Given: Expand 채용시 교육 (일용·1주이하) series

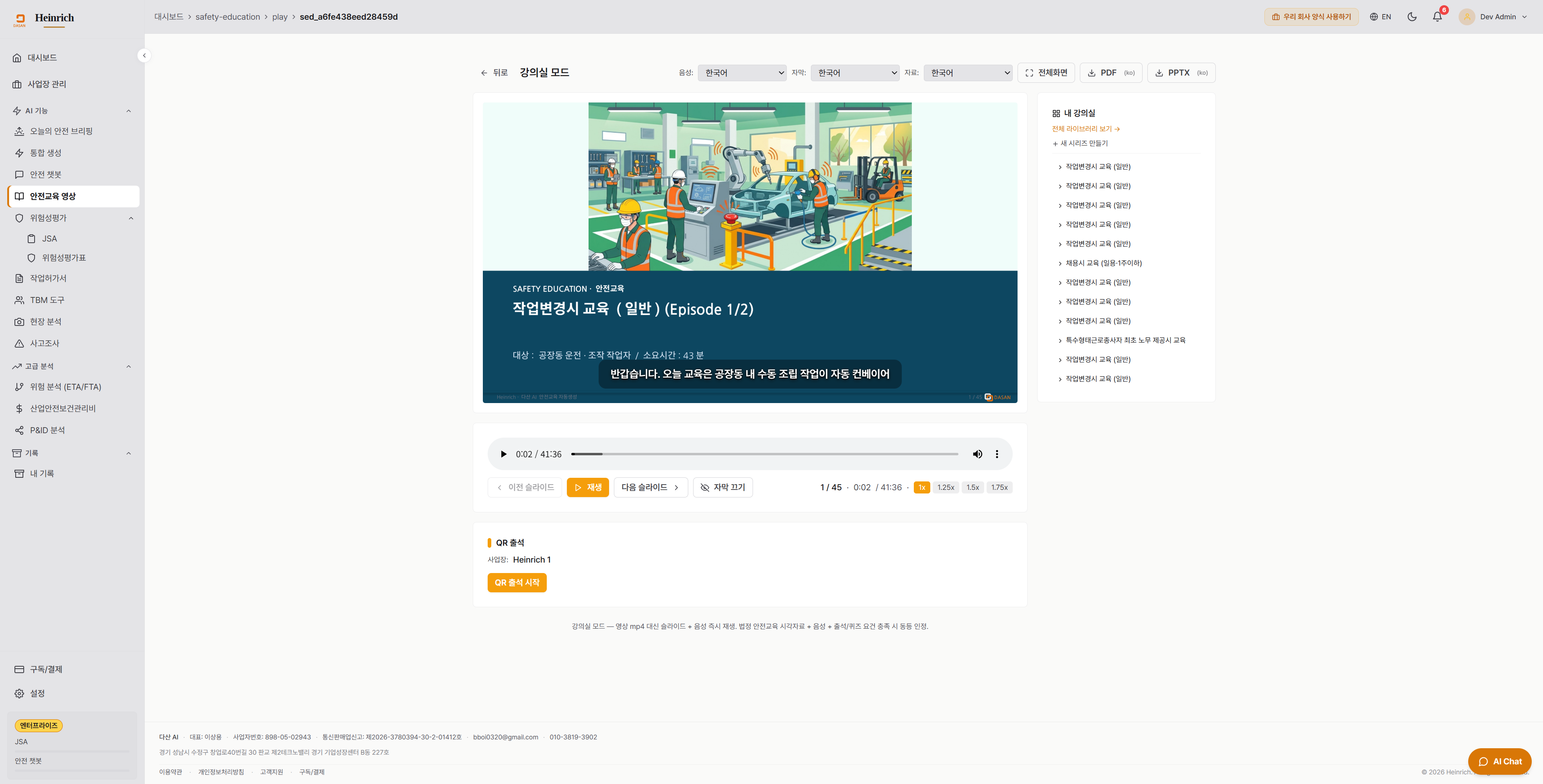Looking at the screenshot, I should (x=1103, y=263).
